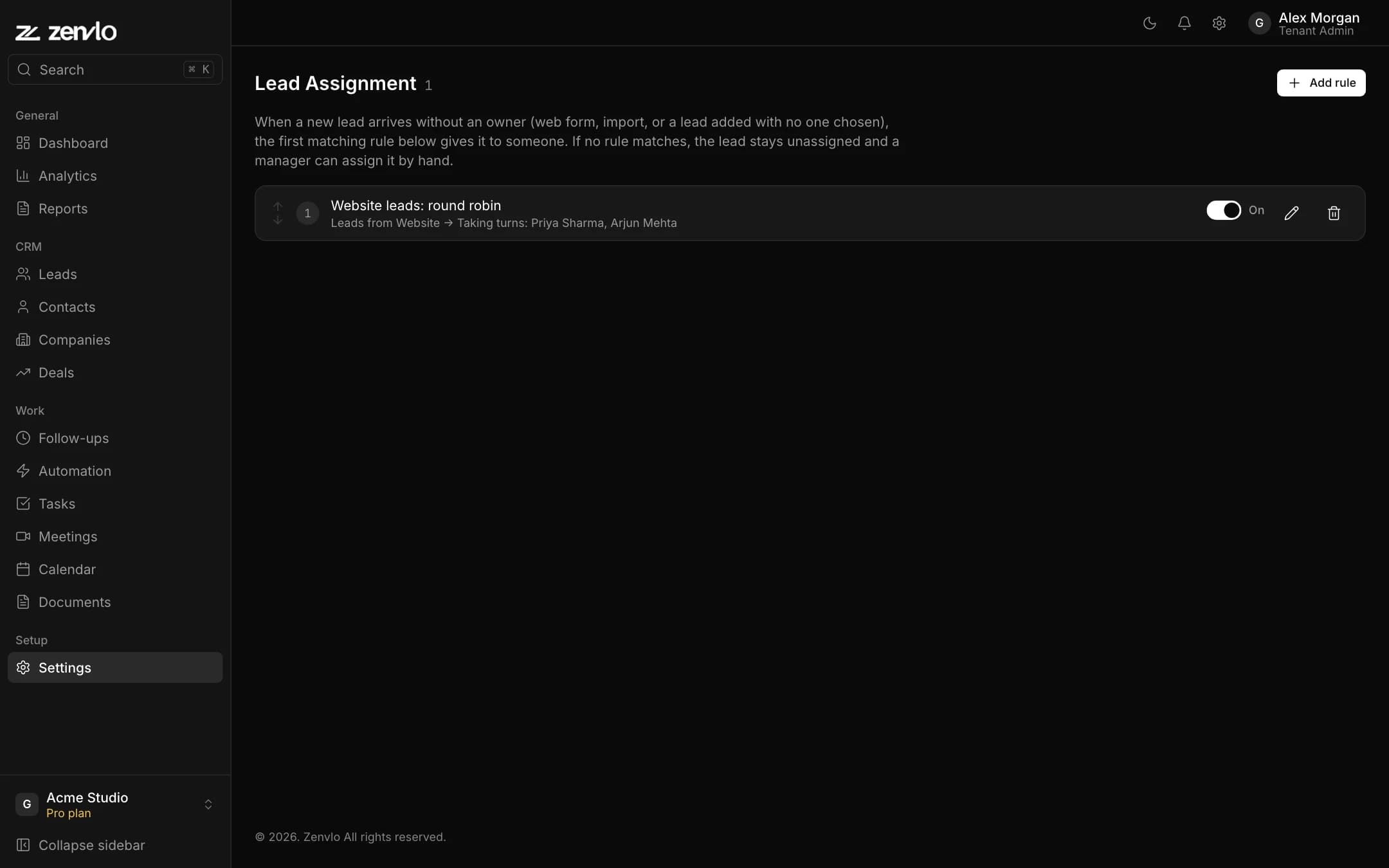
Task: Open Calendar
Action: coord(115,569)
